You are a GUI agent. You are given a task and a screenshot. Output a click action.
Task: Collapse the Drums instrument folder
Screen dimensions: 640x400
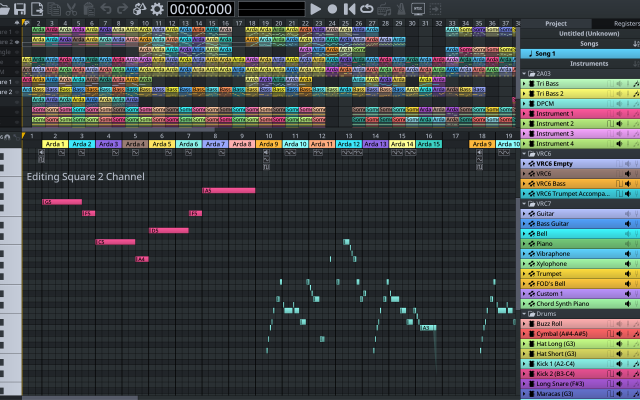[x=524, y=314]
